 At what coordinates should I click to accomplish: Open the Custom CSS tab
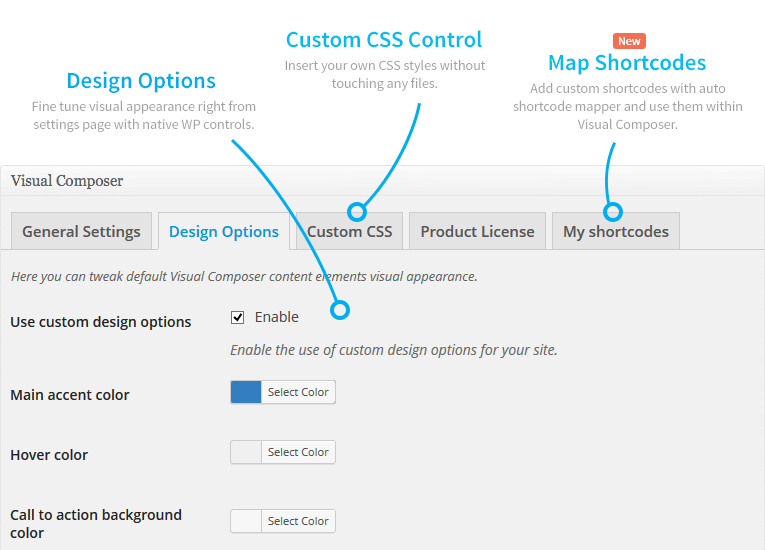[349, 231]
